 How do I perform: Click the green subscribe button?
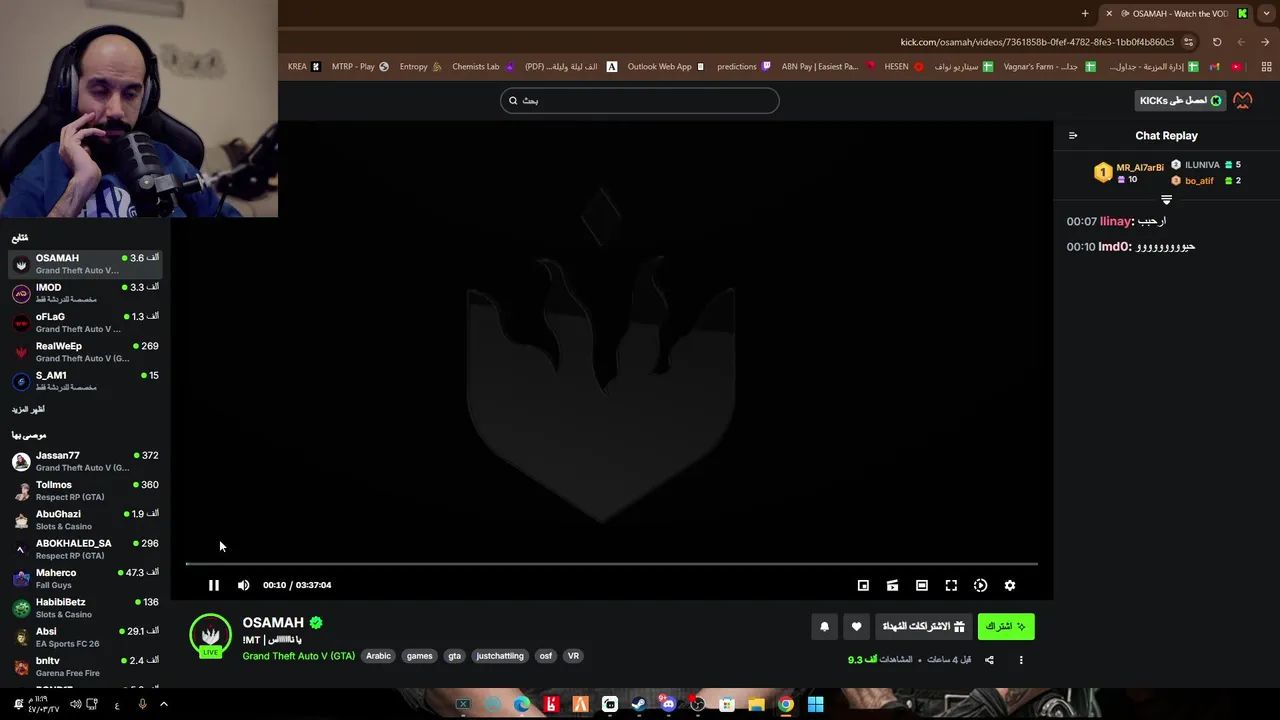click(x=1006, y=626)
